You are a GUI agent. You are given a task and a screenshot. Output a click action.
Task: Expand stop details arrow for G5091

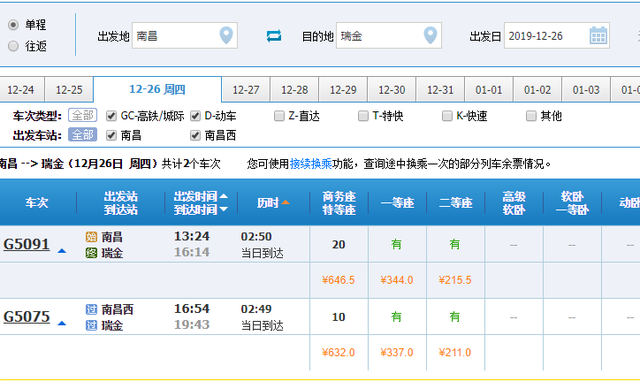[x=62, y=251]
